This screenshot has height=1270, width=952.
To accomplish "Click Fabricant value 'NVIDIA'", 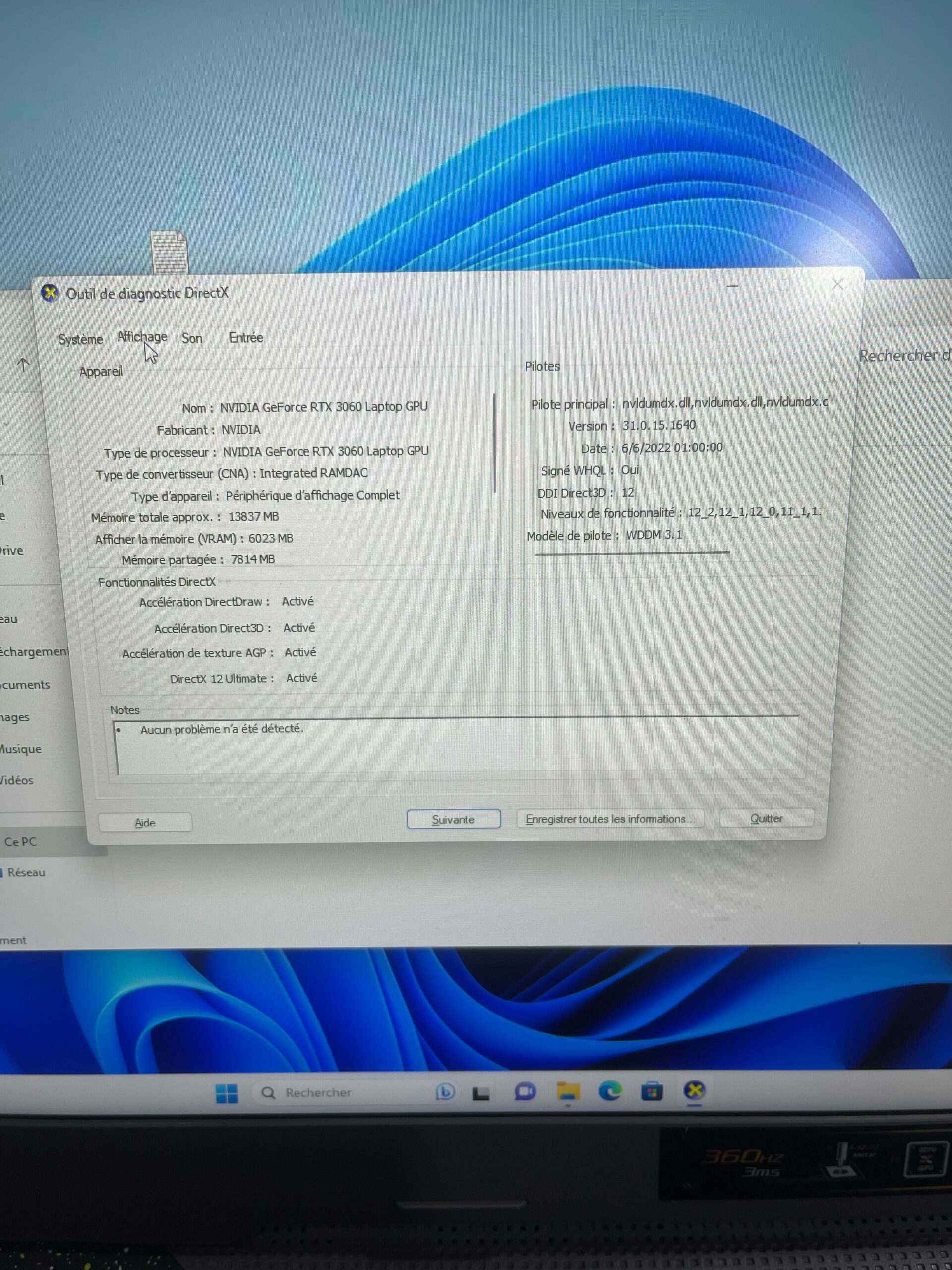I will point(241,430).
